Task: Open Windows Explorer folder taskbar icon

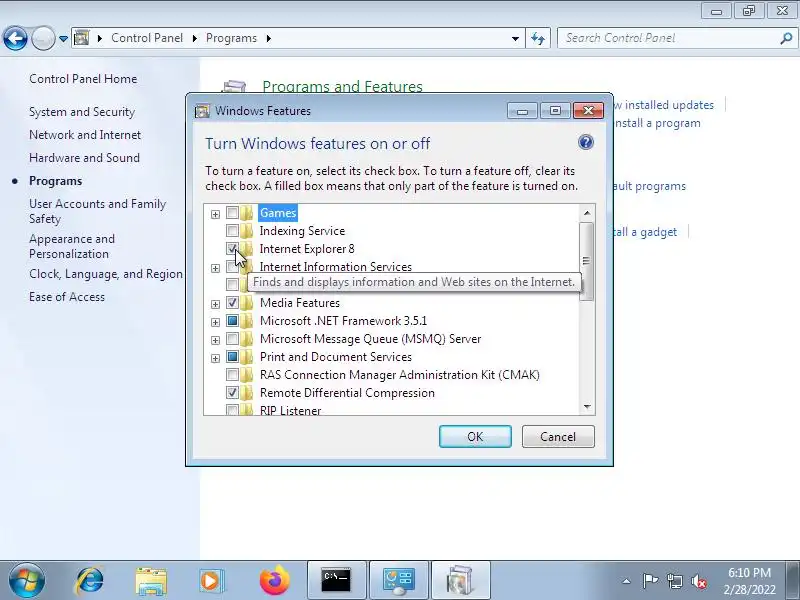Action: click(151, 581)
